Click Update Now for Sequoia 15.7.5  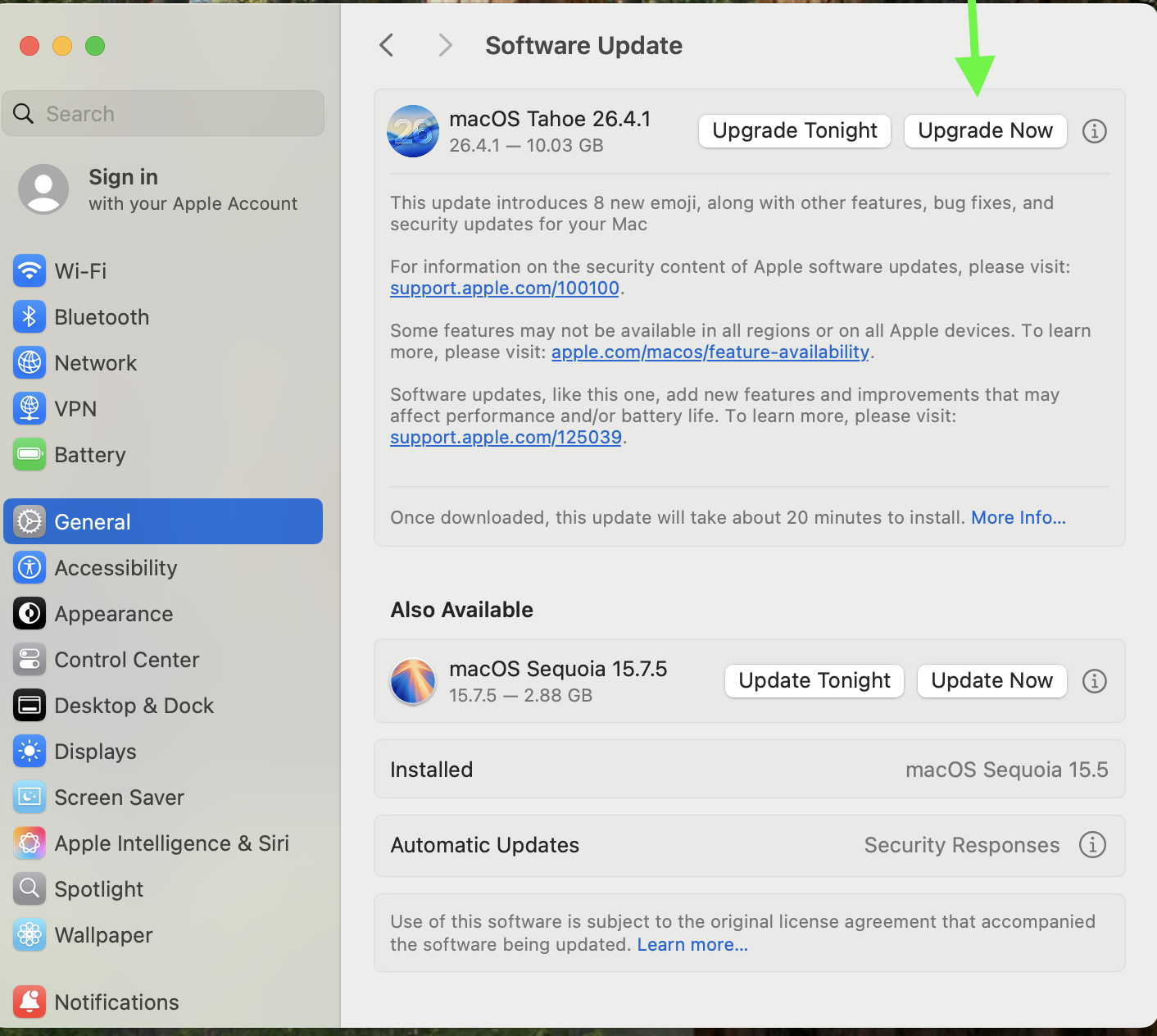point(991,681)
